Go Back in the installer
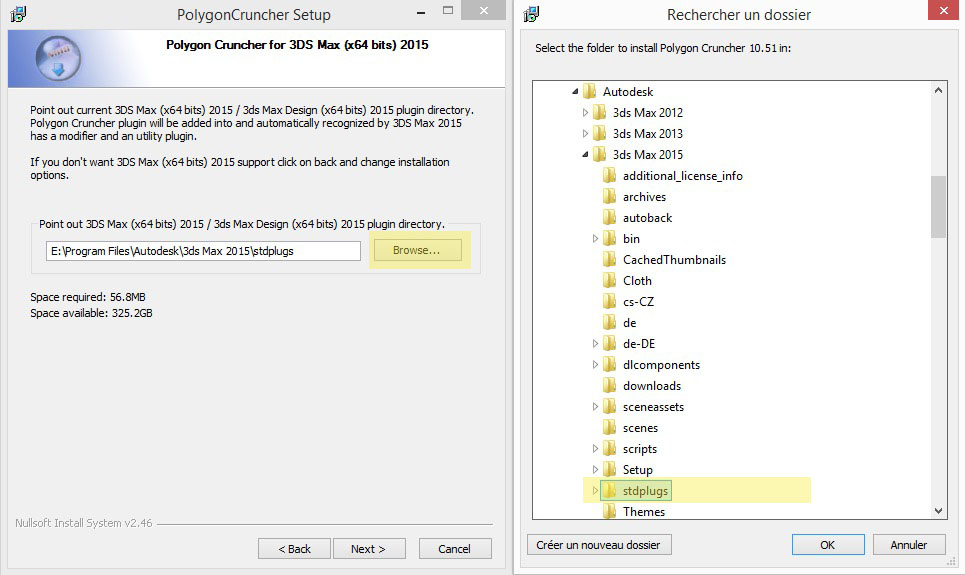965x575 pixels. [294, 549]
